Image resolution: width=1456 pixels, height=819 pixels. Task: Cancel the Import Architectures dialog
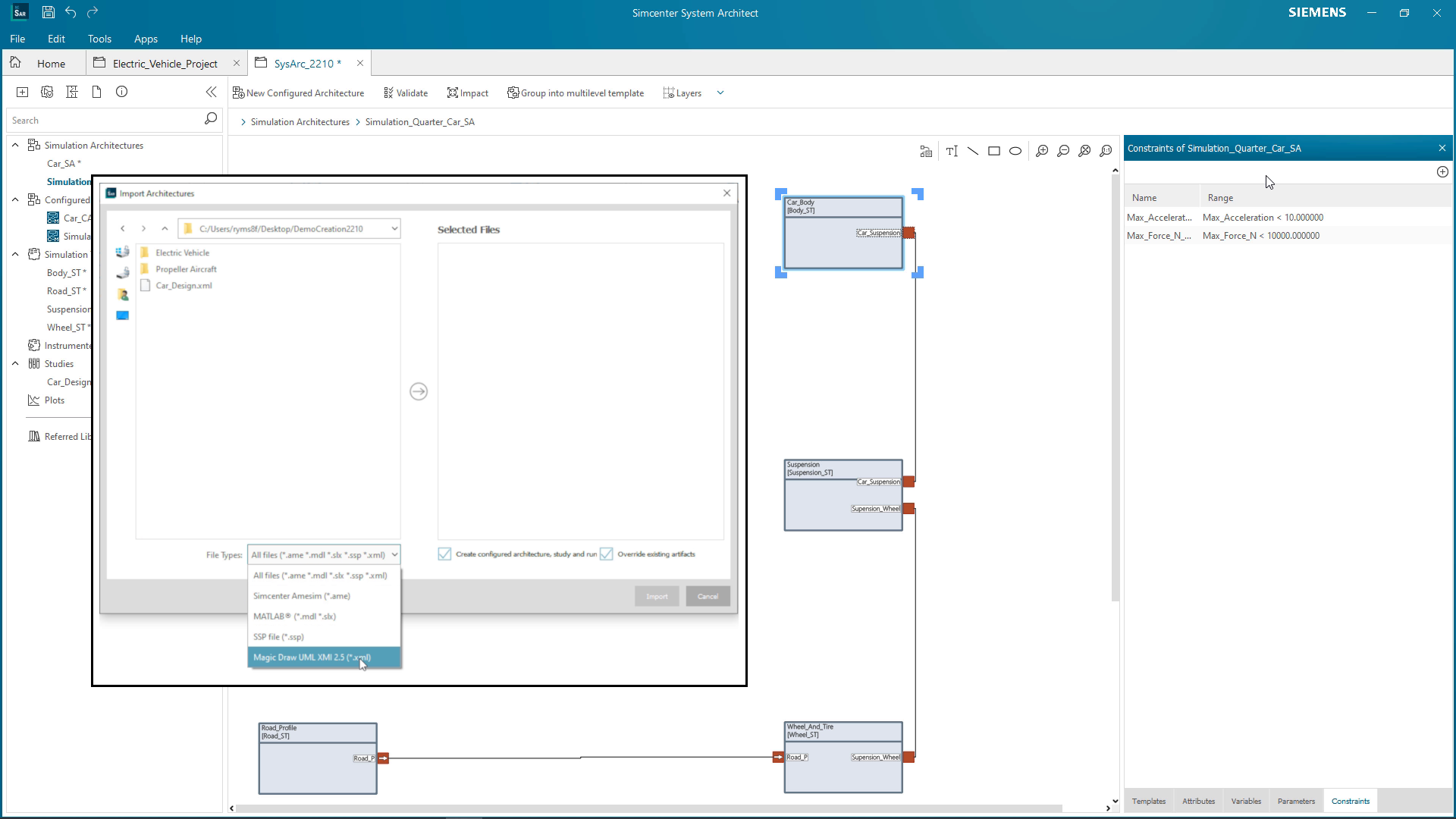click(x=707, y=596)
